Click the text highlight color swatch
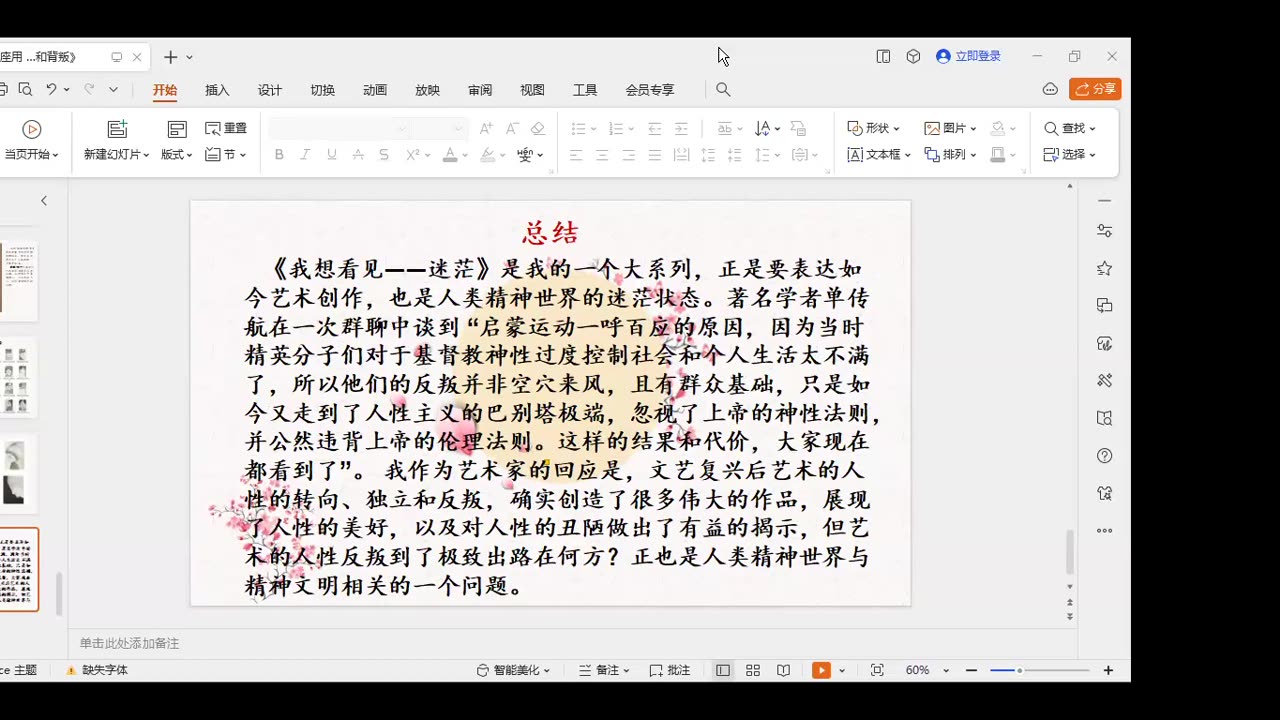The width and height of the screenshot is (1280, 720). click(x=487, y=155)
